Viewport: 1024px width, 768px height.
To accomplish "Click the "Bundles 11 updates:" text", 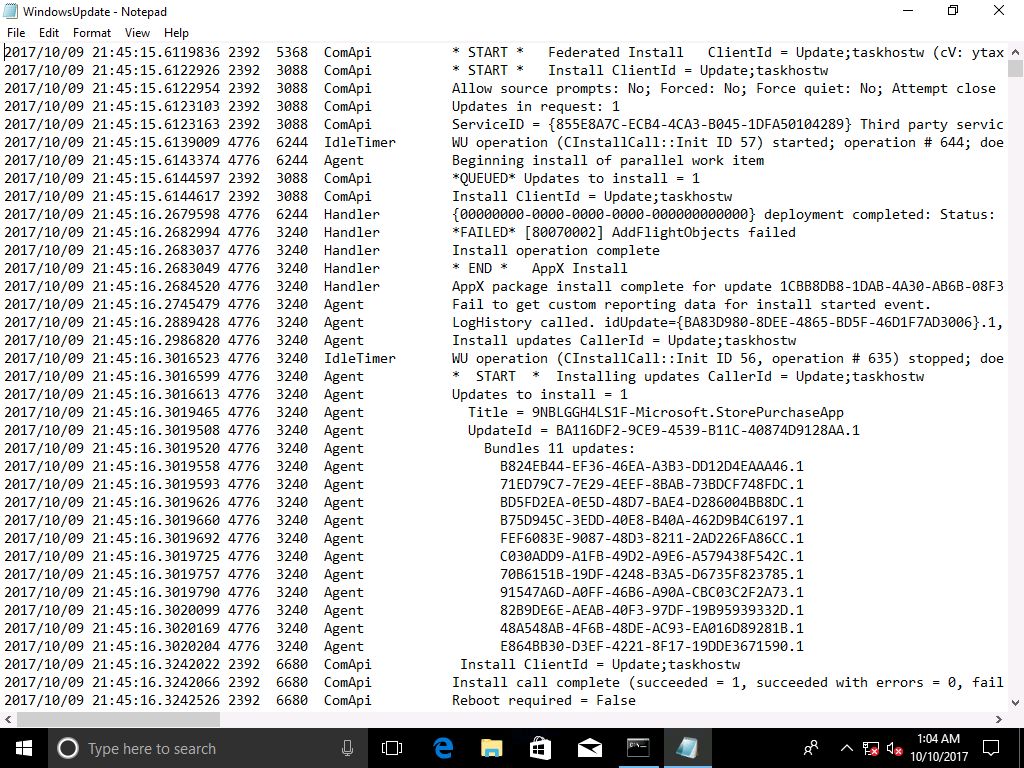I will point(559,449).
